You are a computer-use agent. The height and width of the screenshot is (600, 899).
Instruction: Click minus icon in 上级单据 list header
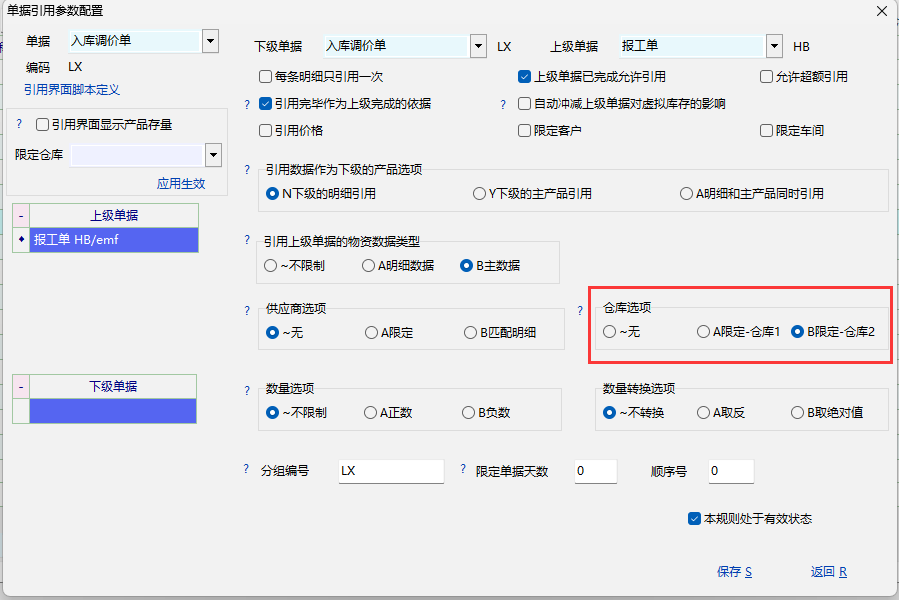coord(21,216)
